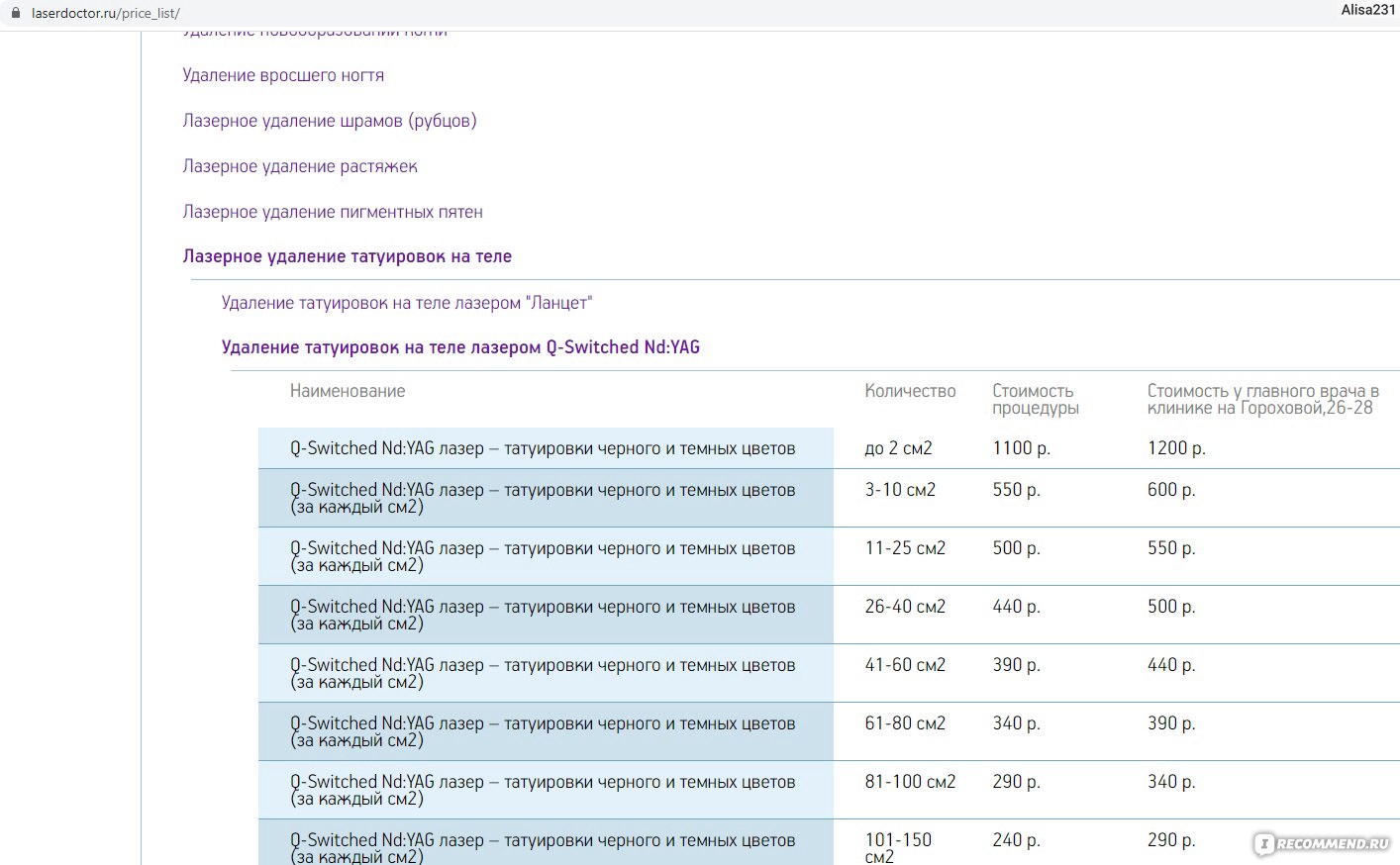Select the service name in 11-25 см2 row
1400x865 pixels.
coord(543,556)
